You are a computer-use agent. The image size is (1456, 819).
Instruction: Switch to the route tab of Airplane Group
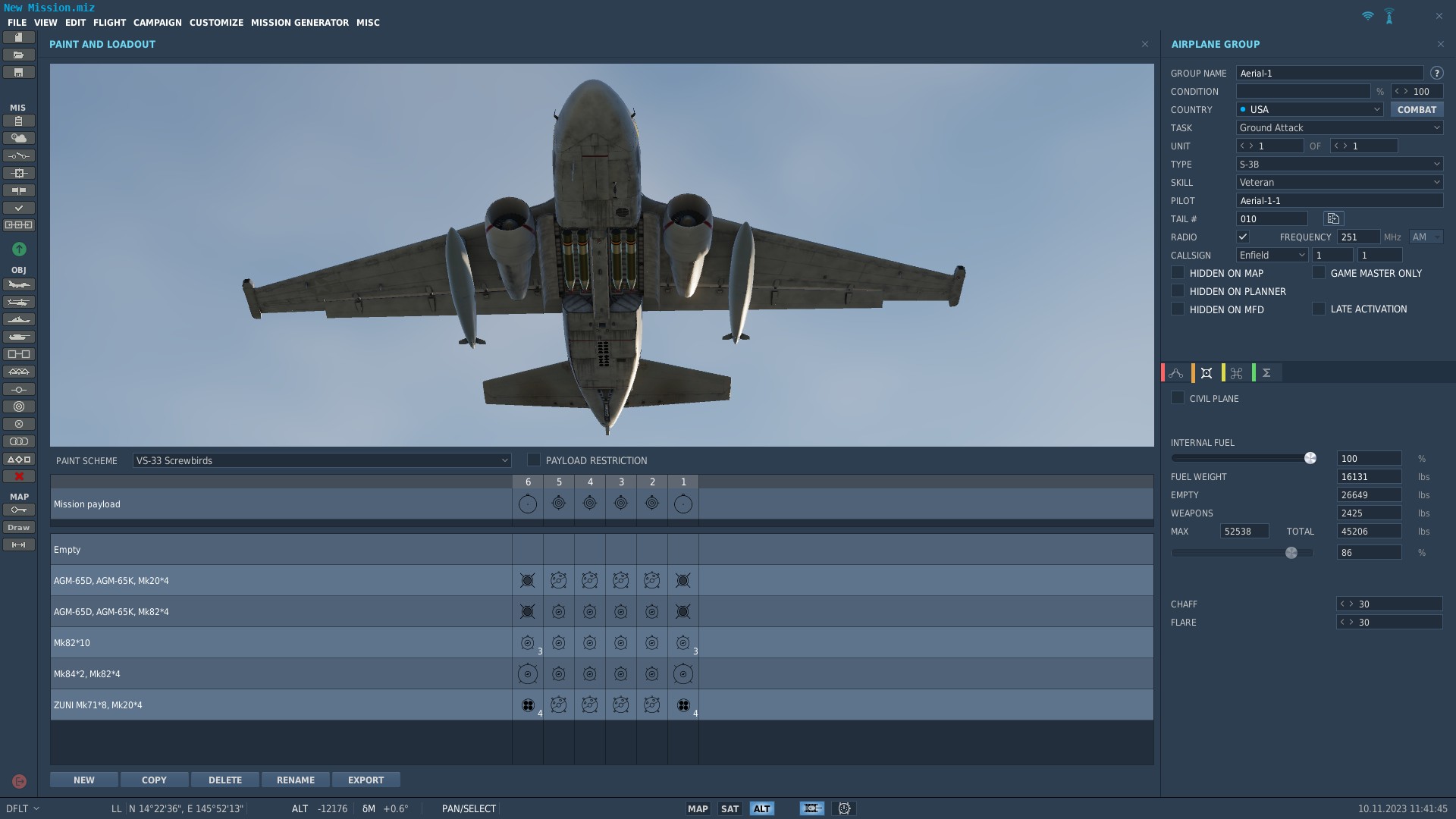(1176, 372)
